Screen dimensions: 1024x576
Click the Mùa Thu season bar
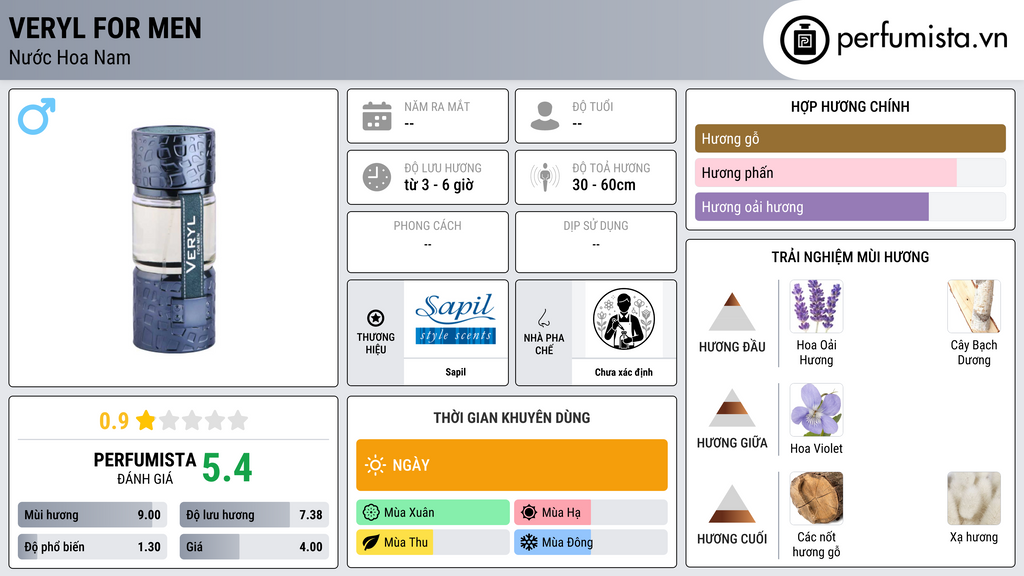[x=433, y=542]
